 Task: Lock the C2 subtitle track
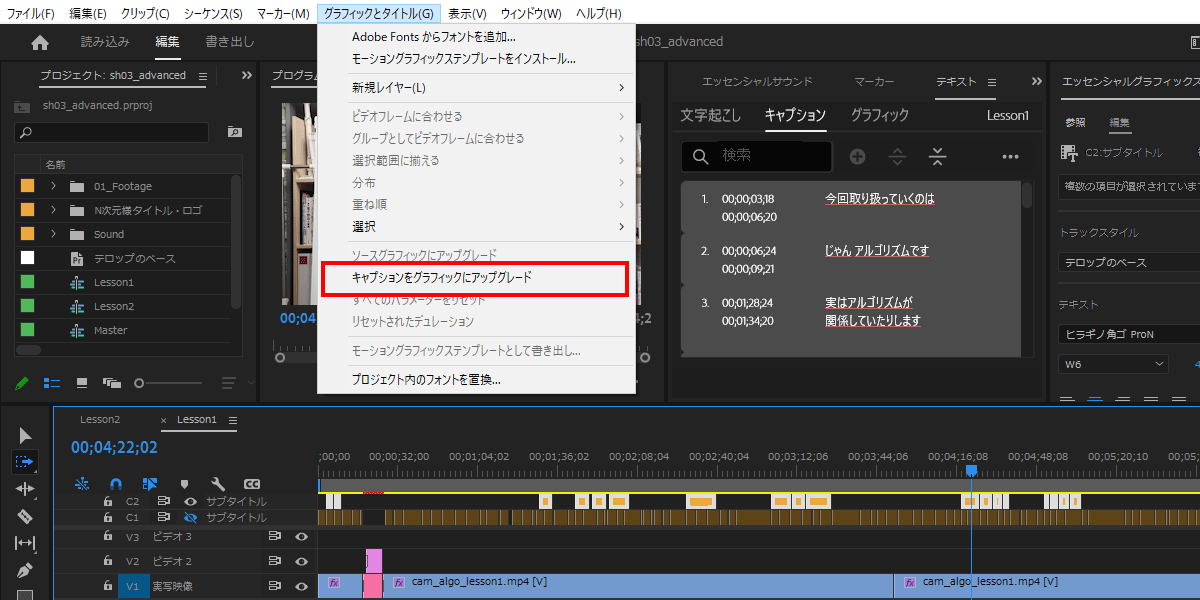(108, 501)
